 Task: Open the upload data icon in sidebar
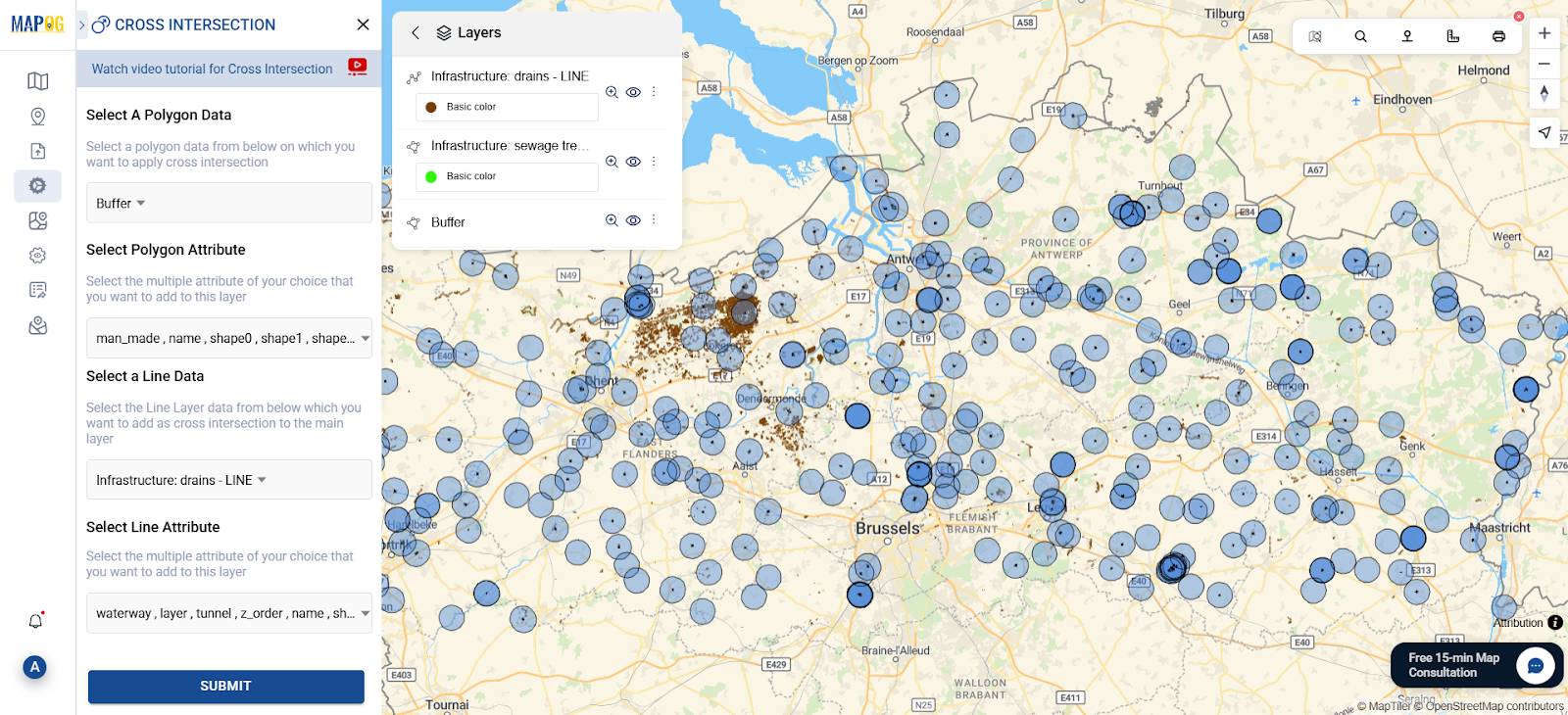(38, 151)
